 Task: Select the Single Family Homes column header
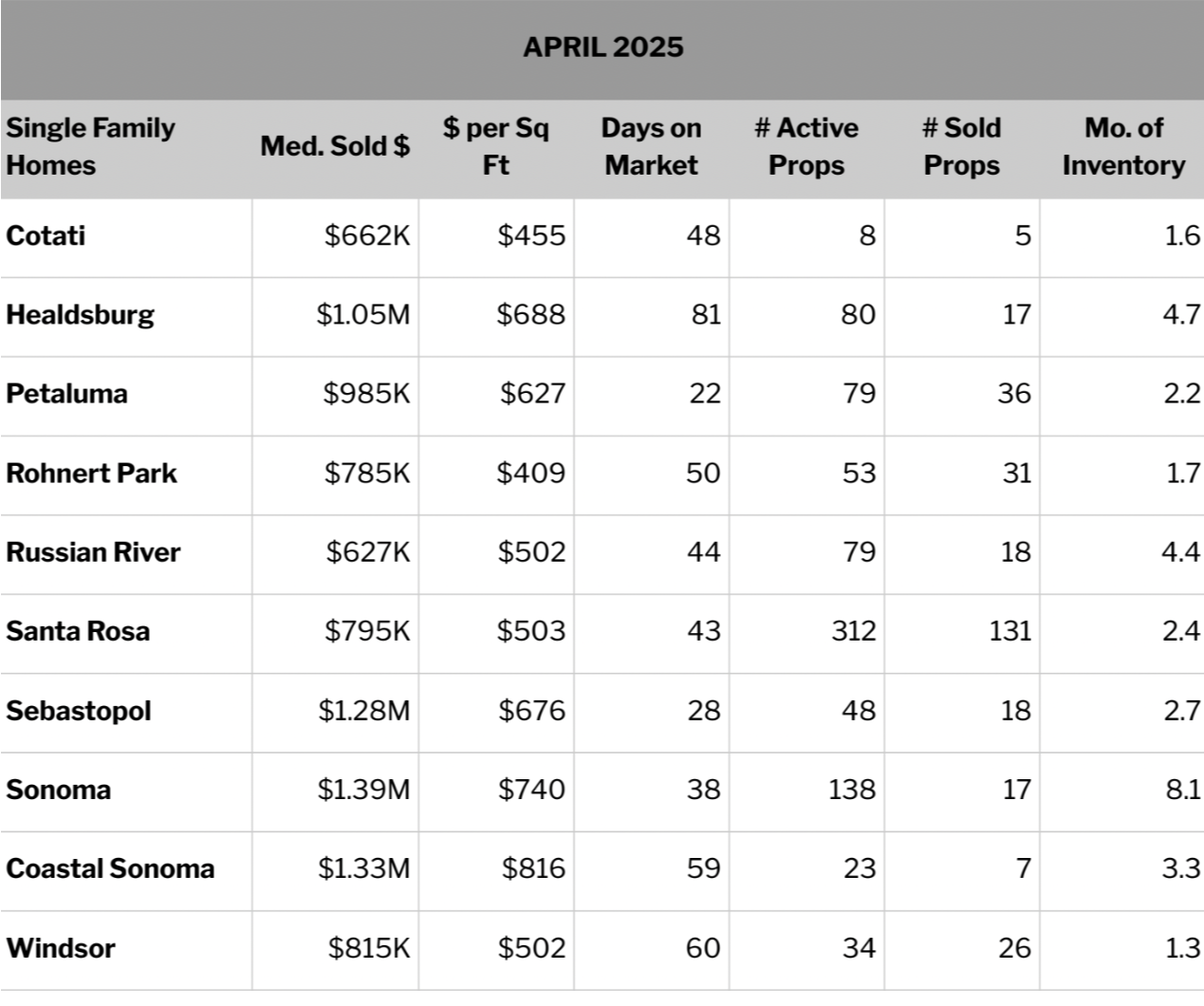(91, 146)
